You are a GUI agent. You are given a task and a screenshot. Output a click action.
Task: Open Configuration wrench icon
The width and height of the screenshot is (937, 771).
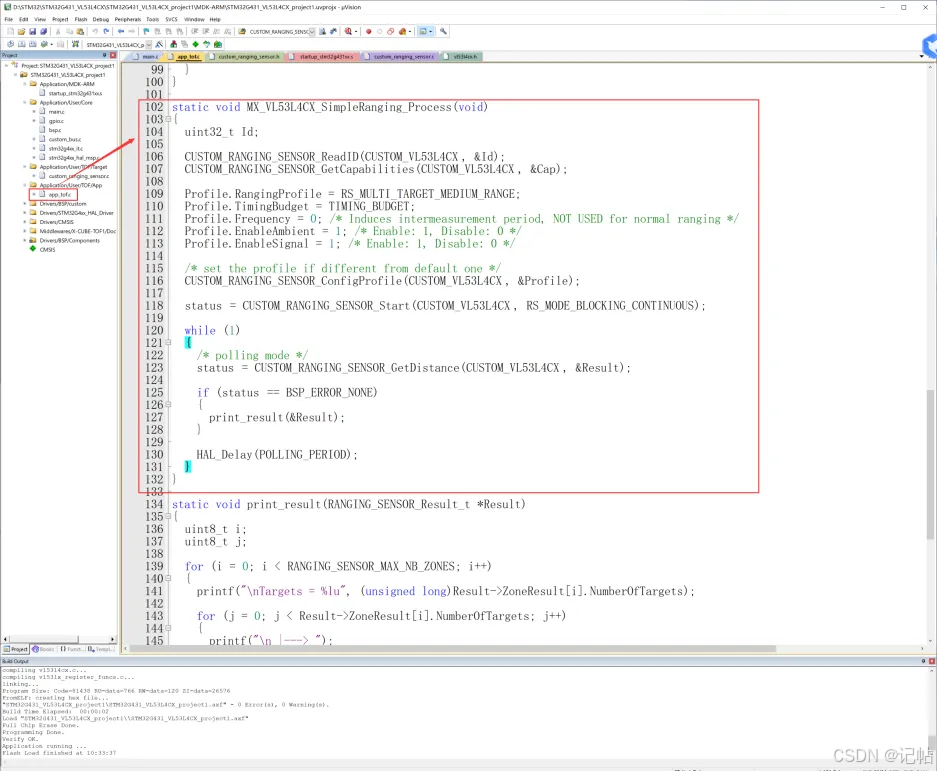click(x=443, y=31)
